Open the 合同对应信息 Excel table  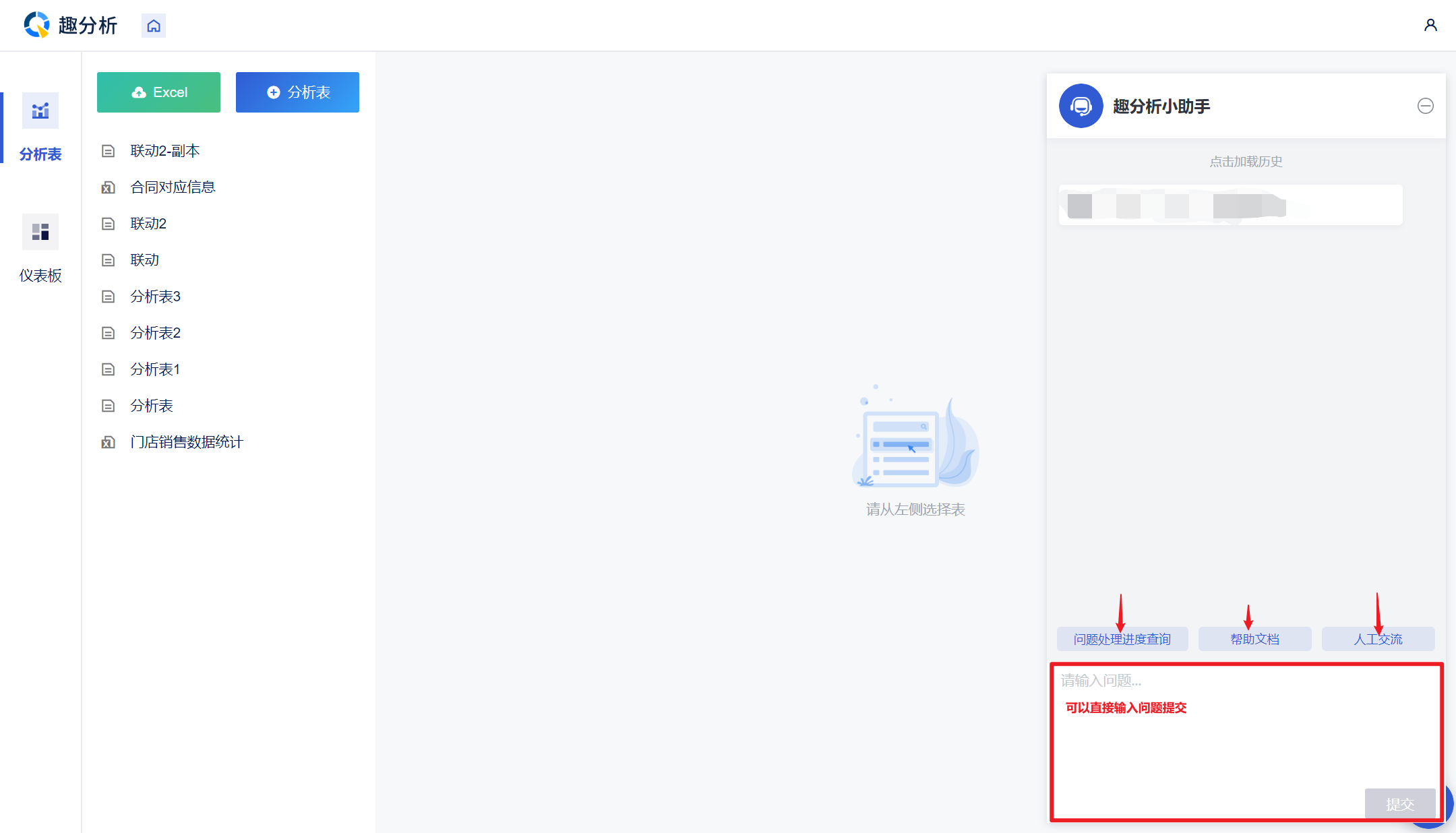pos(173,187)
